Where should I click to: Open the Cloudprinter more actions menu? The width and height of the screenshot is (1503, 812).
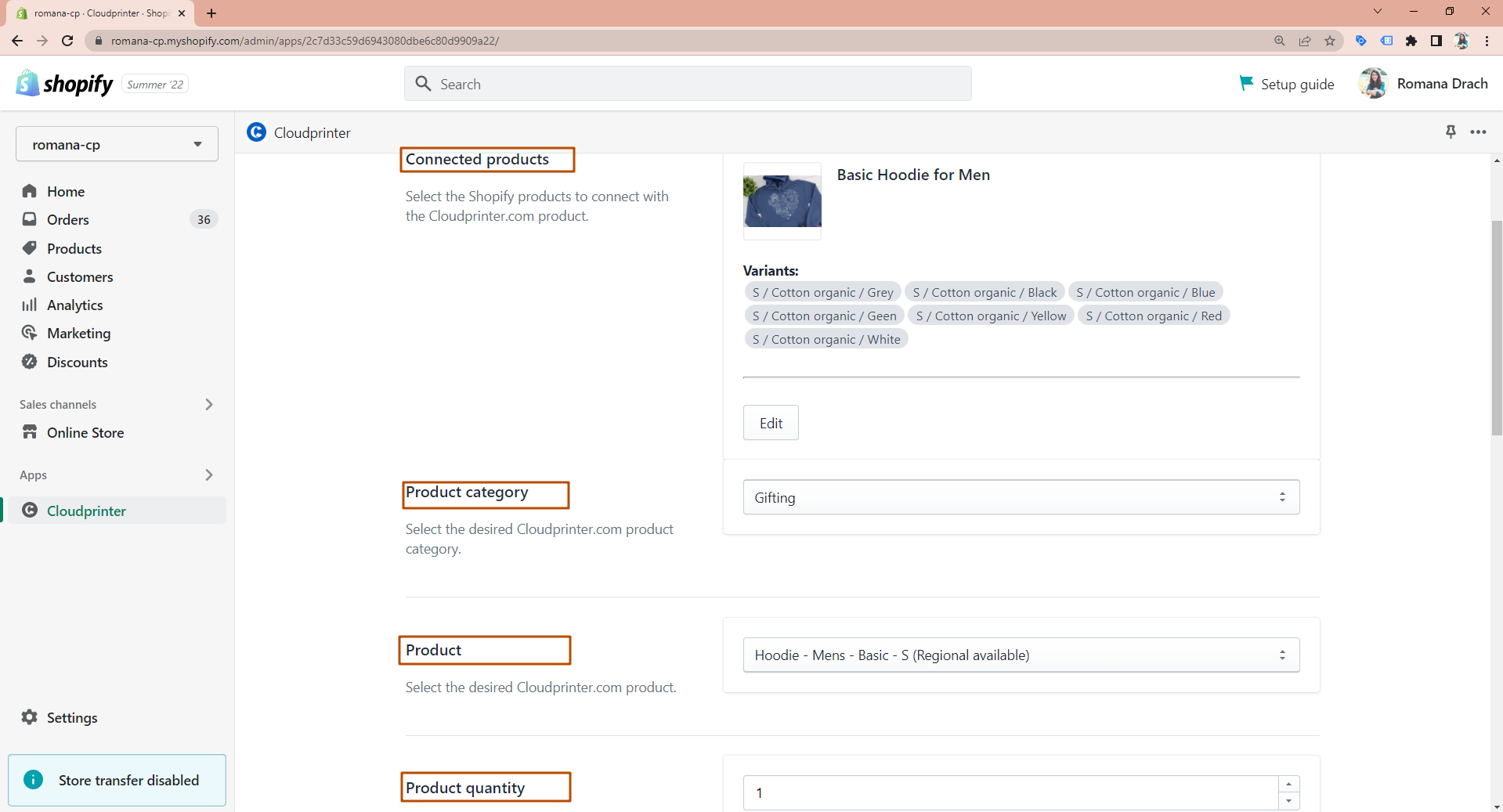point(1478,132)
